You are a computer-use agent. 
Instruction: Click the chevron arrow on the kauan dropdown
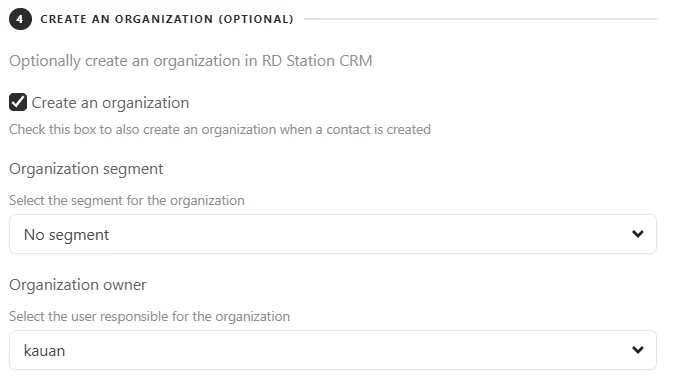pos(638,350)
